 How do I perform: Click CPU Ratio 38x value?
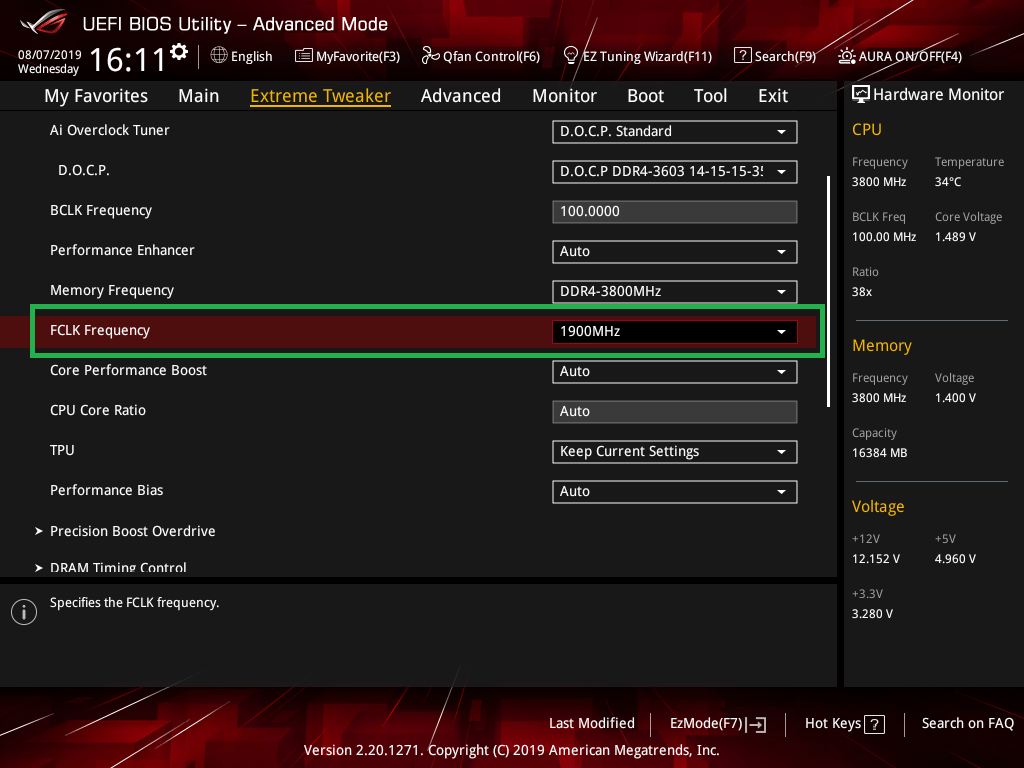[x=861, y=291]
